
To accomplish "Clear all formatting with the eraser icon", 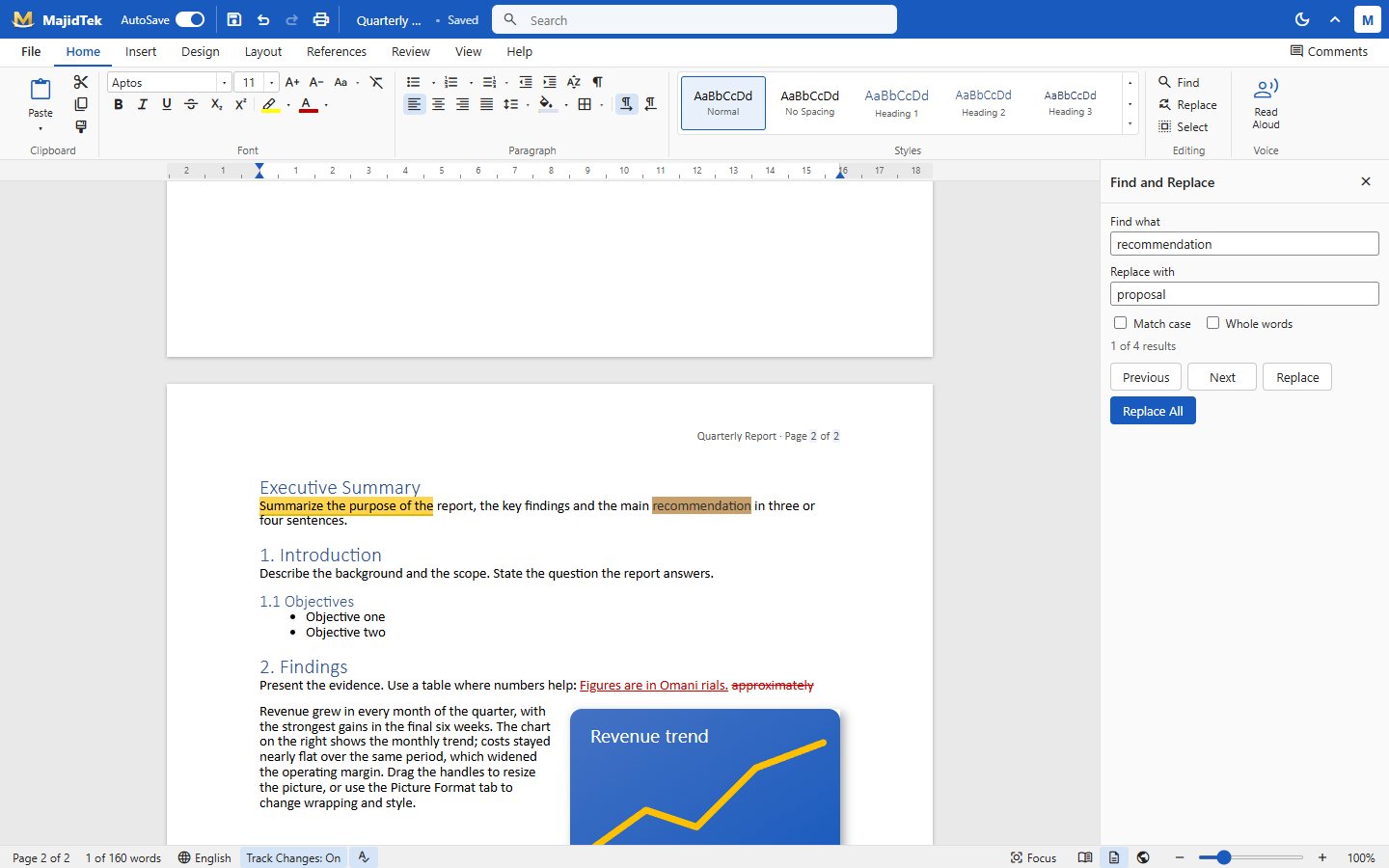I will [x=376, y=82].
